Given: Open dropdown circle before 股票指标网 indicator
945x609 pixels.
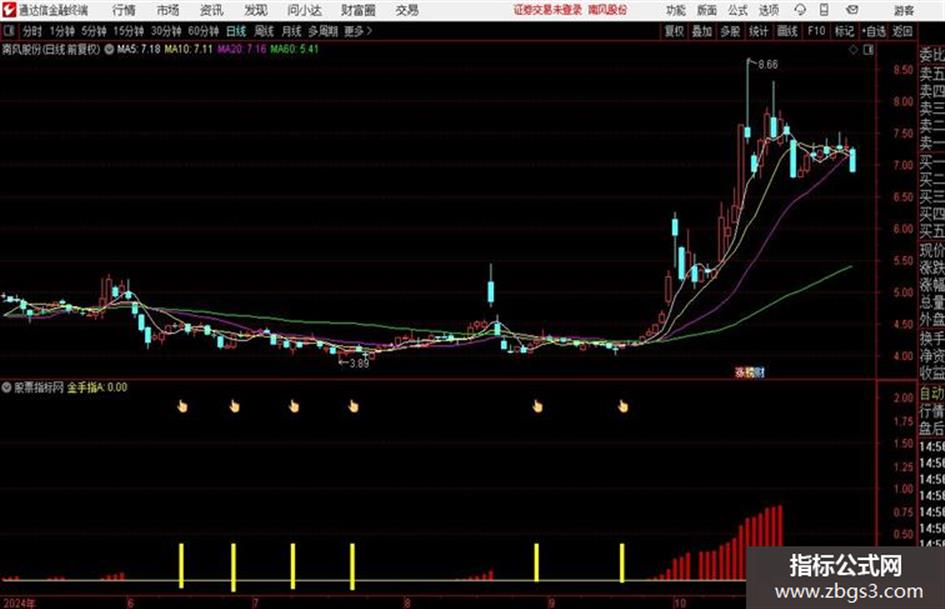Looking at the screenshot, I should (x=7, y=387).
